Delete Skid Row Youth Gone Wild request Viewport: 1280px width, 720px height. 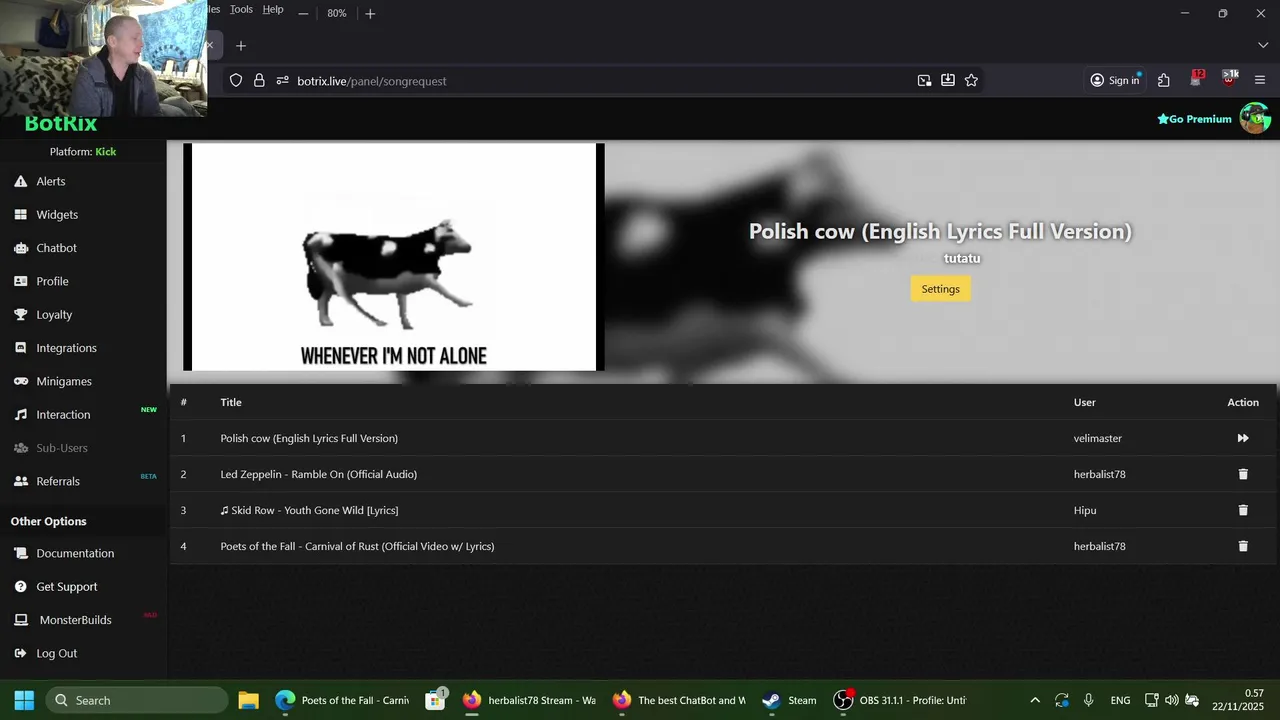pos(1243,510)
